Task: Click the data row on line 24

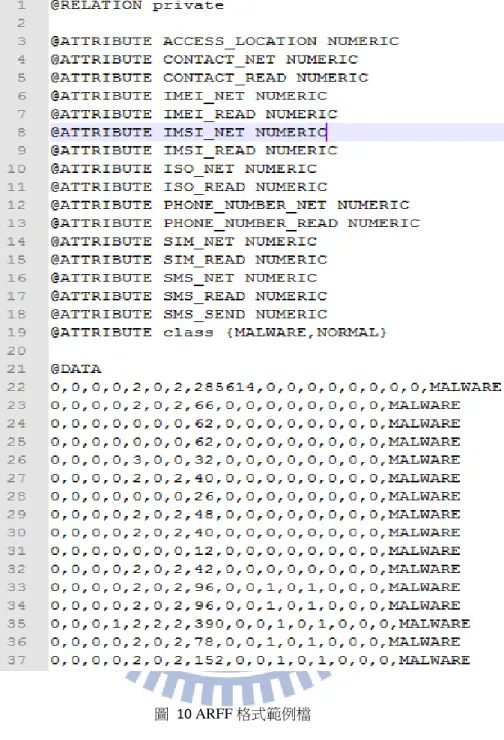Action: coord(255,424)
